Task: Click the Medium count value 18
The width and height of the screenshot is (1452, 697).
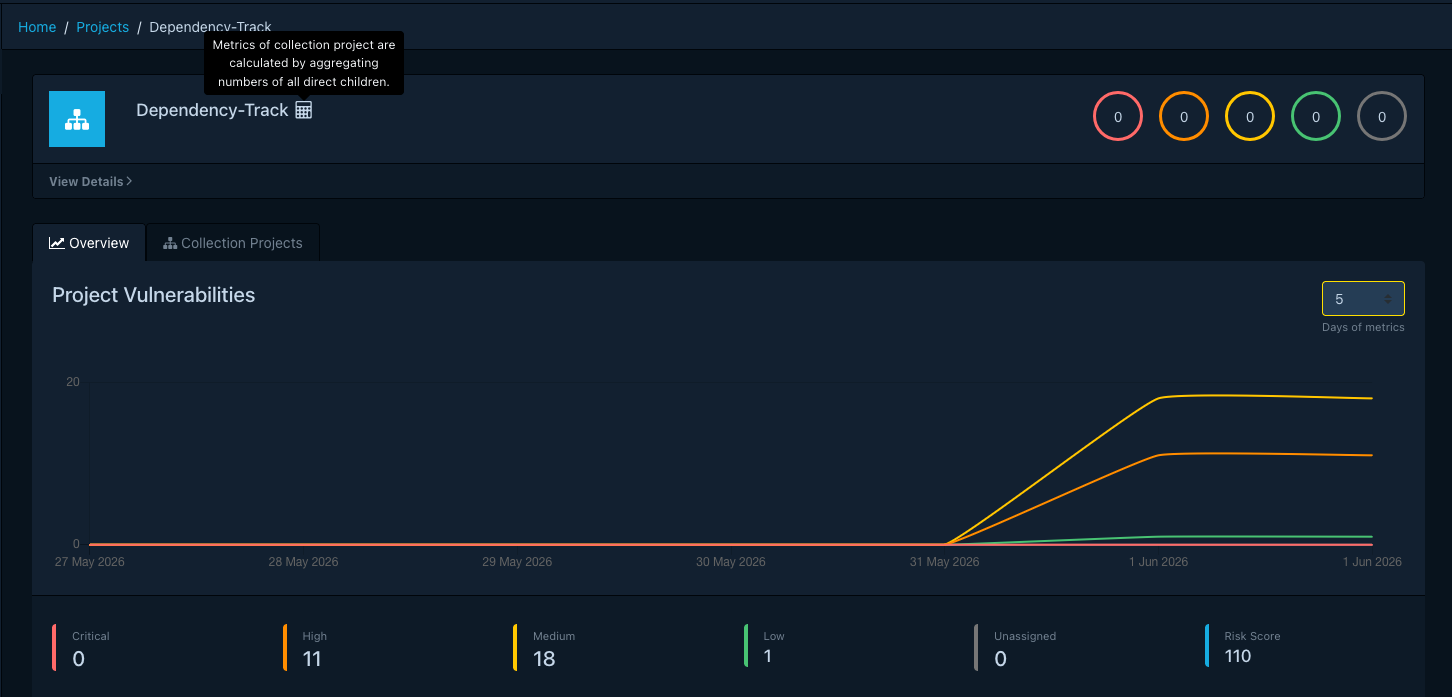Action: (544, 659)
